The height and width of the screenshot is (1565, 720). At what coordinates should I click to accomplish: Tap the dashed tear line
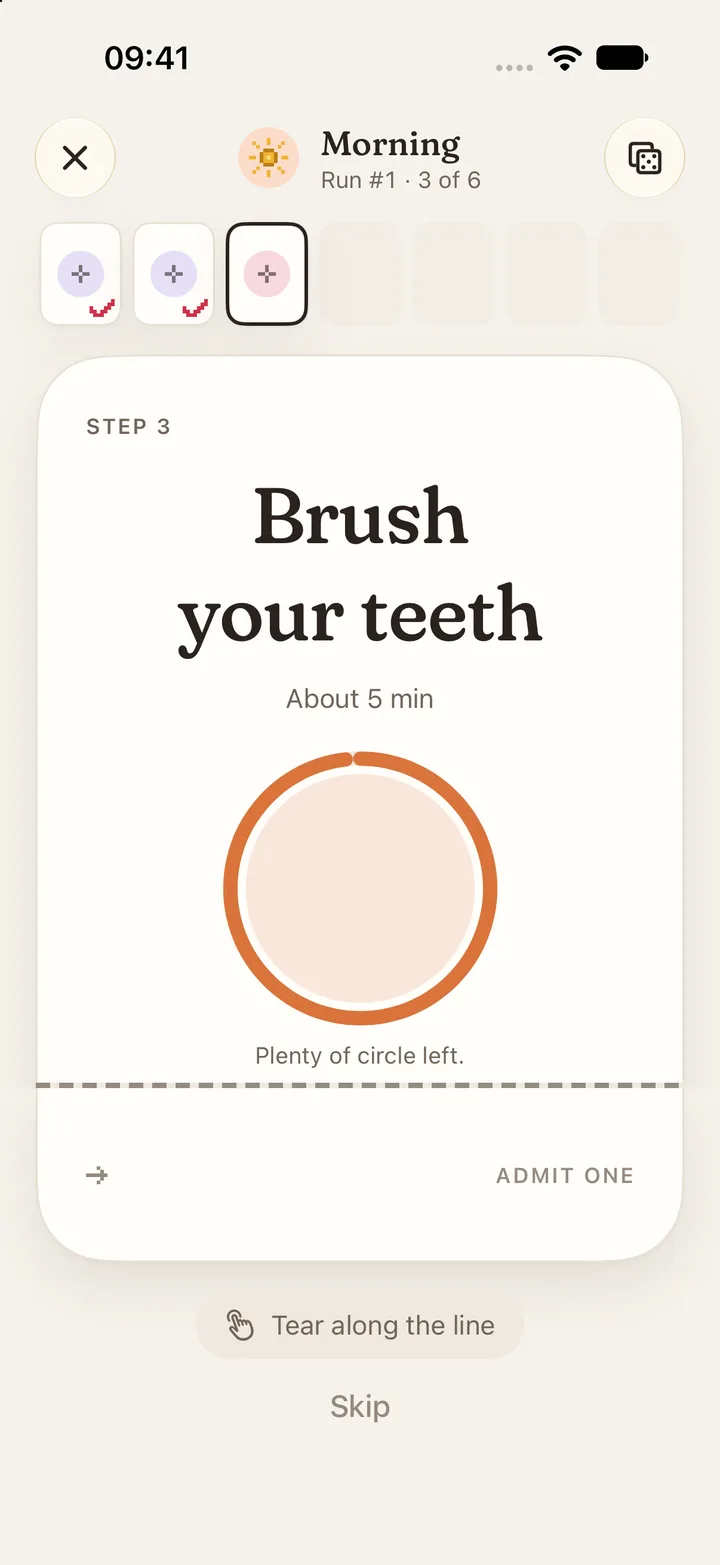[358, 1085]
